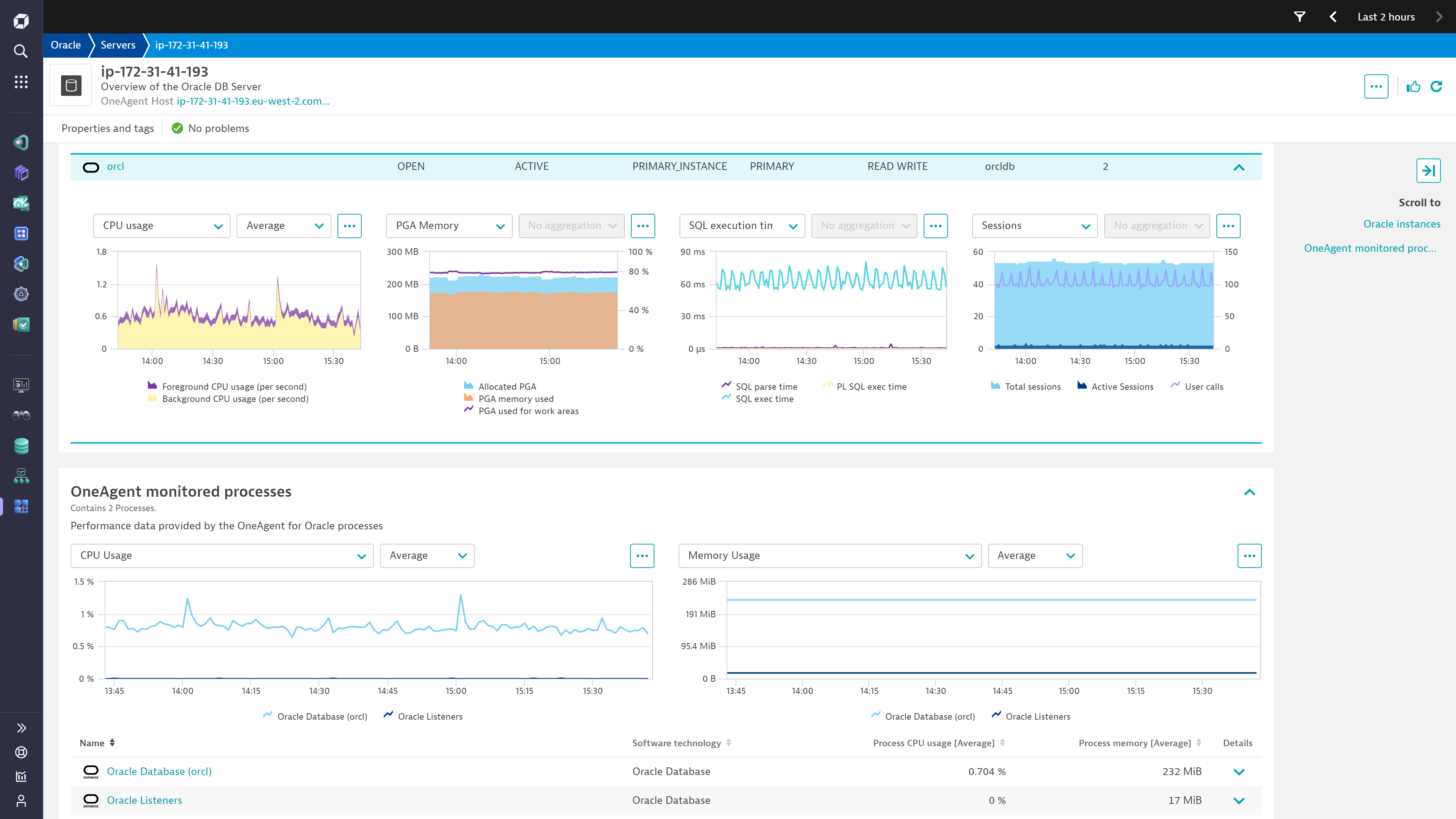
Task: Refresh the page with the reload icon
Action: (x=1436, y=86)
